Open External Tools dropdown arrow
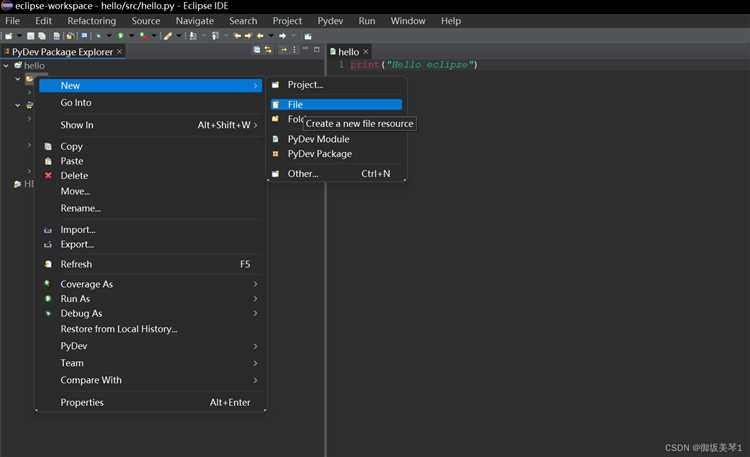This screenshot has width=750, height=457. pos(154,36)
